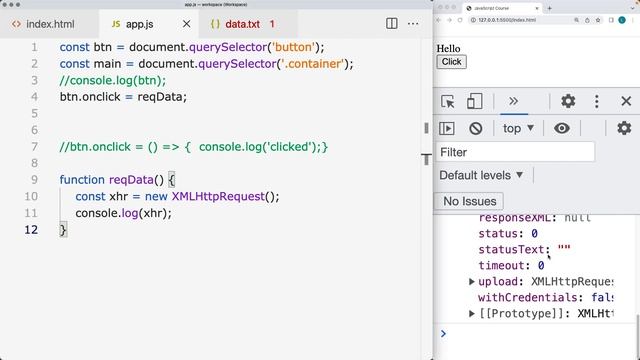Viewport: 640px width, 360px height.
Task: Click the No Issues button
Action: tap(469, 201)
